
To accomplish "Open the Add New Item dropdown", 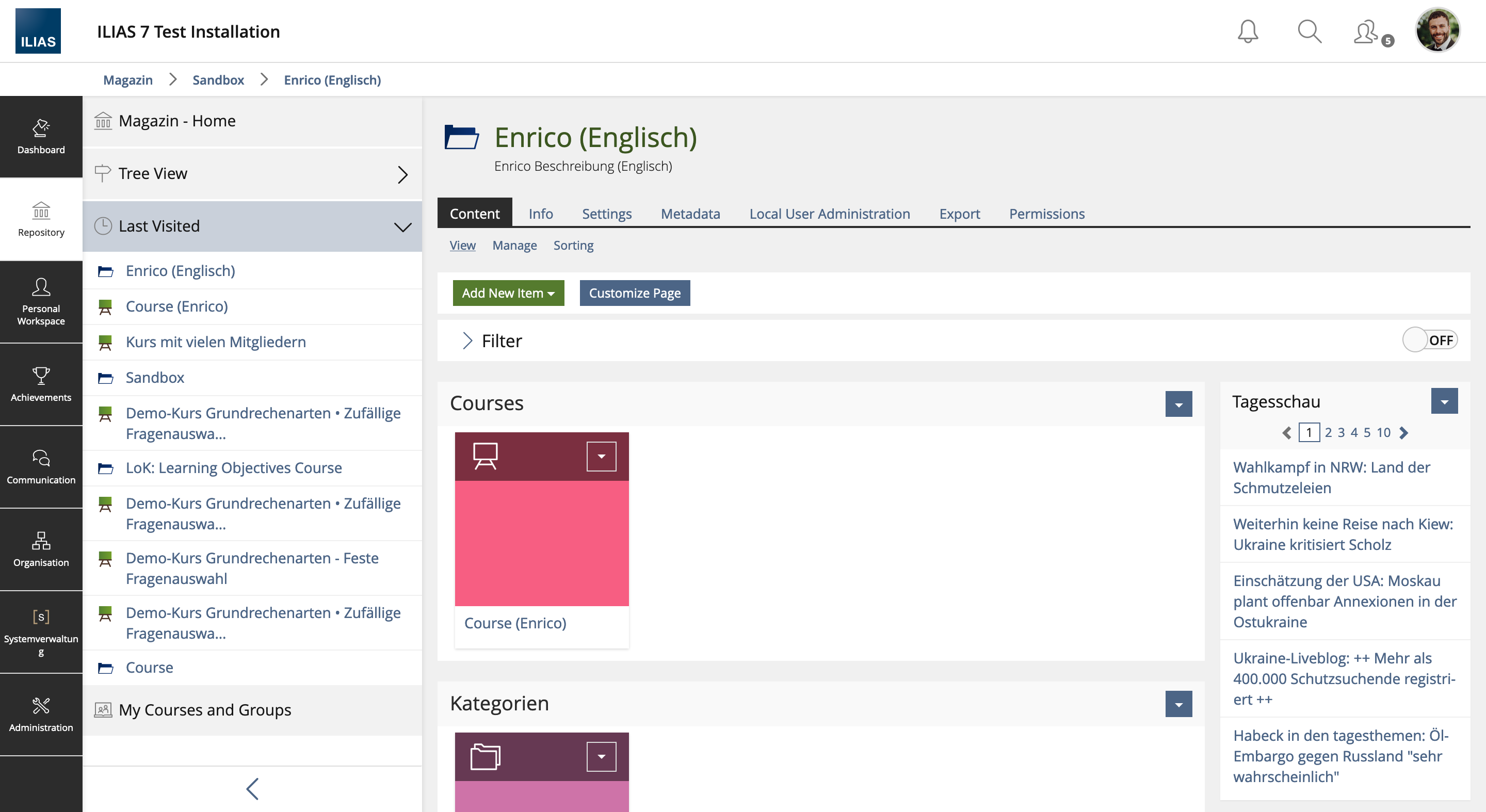I will [x=508, y=293].
